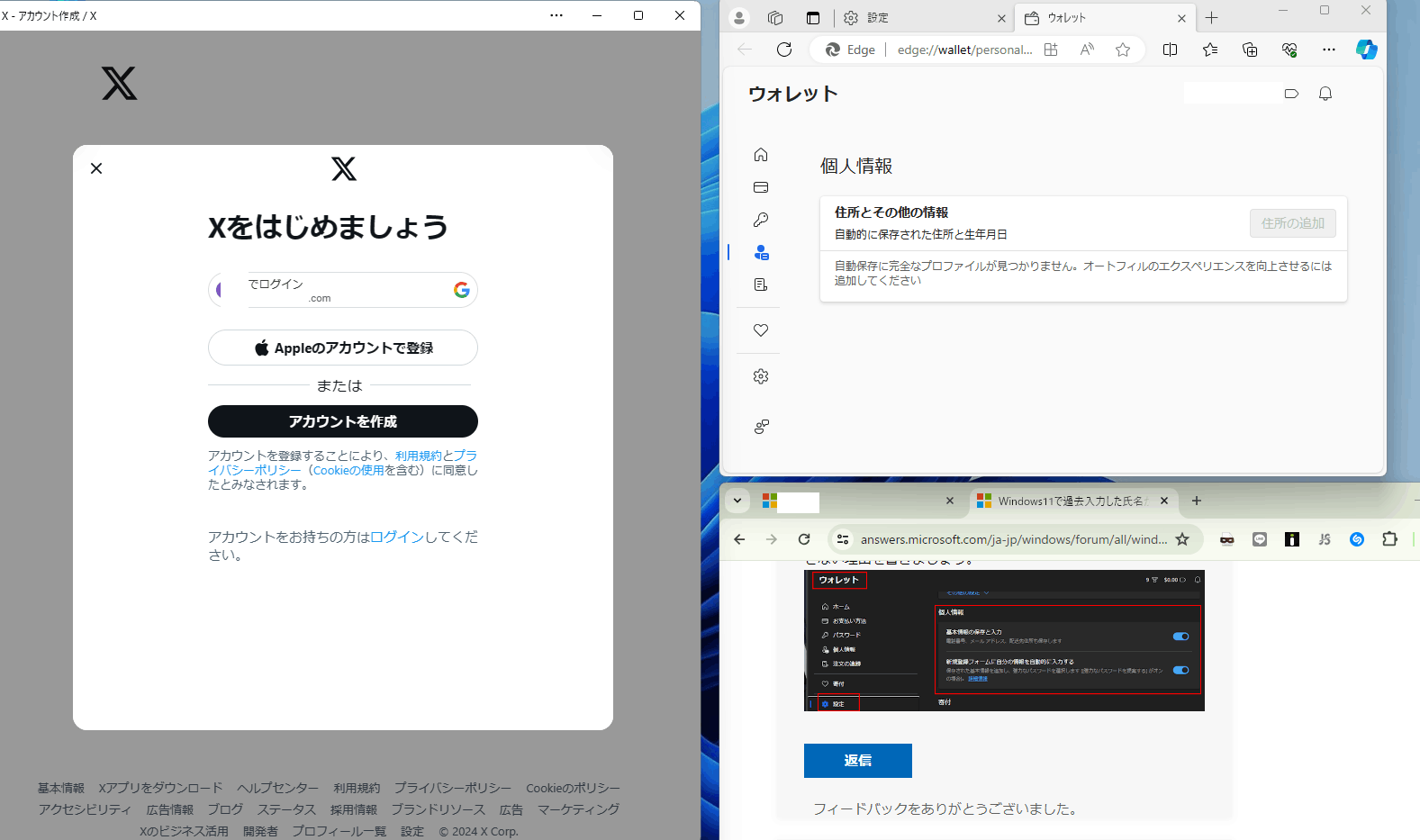View site information icon in Chrome
The height and width of the screenshot is (840, 1420).
tap(843, 539)
